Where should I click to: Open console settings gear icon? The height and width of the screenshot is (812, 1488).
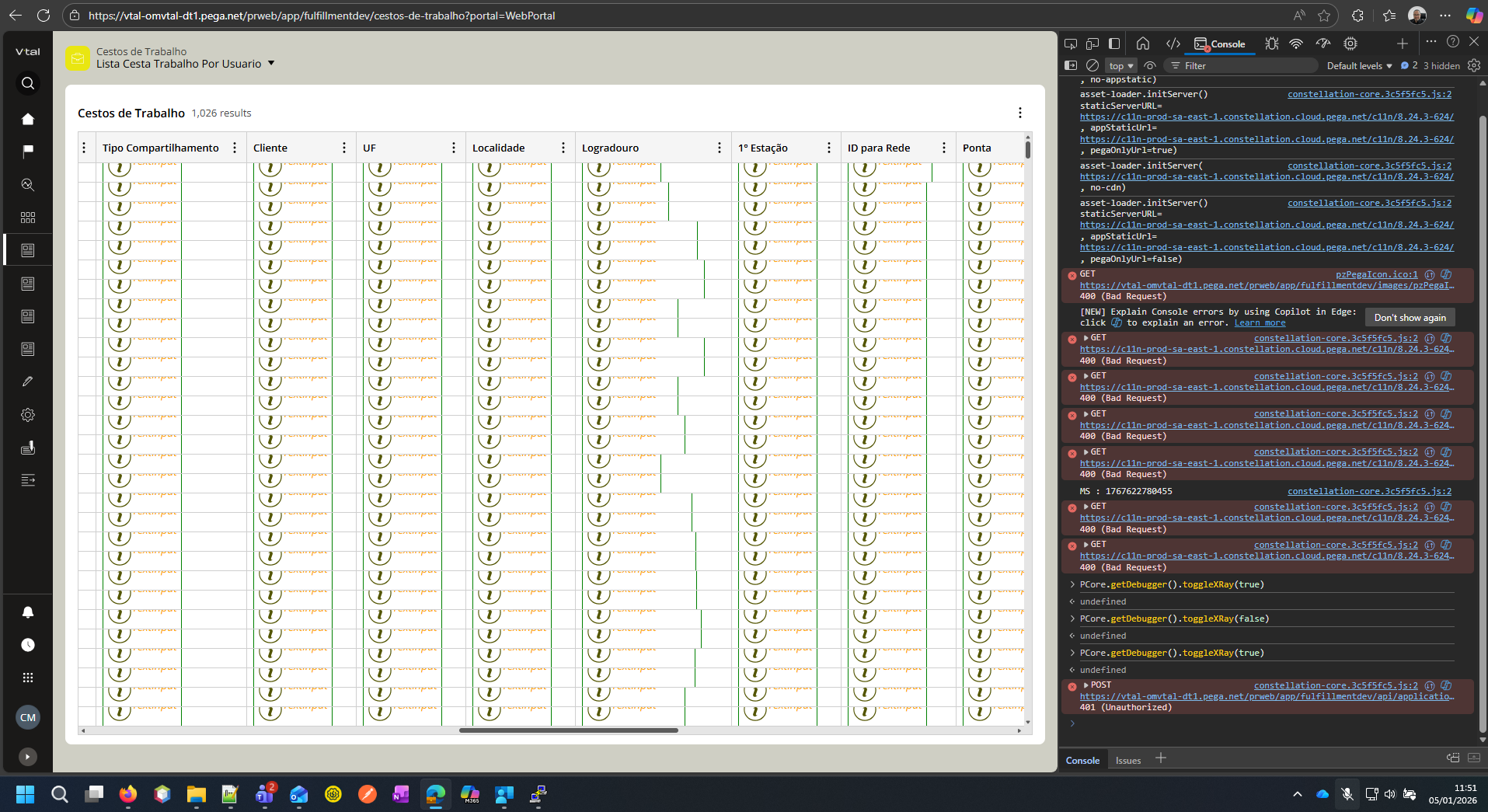click(1474, 66)
